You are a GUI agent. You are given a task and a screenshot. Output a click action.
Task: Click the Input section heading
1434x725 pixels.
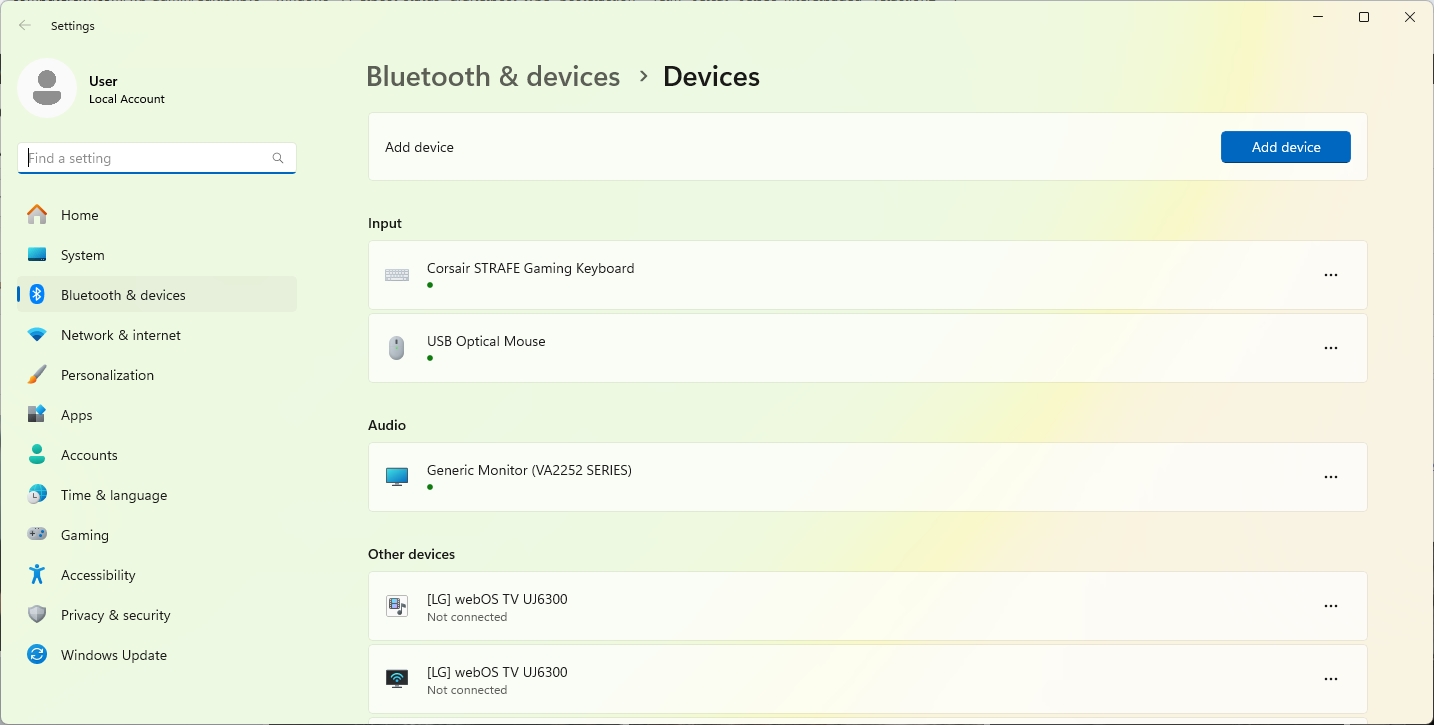click(385, 223)
